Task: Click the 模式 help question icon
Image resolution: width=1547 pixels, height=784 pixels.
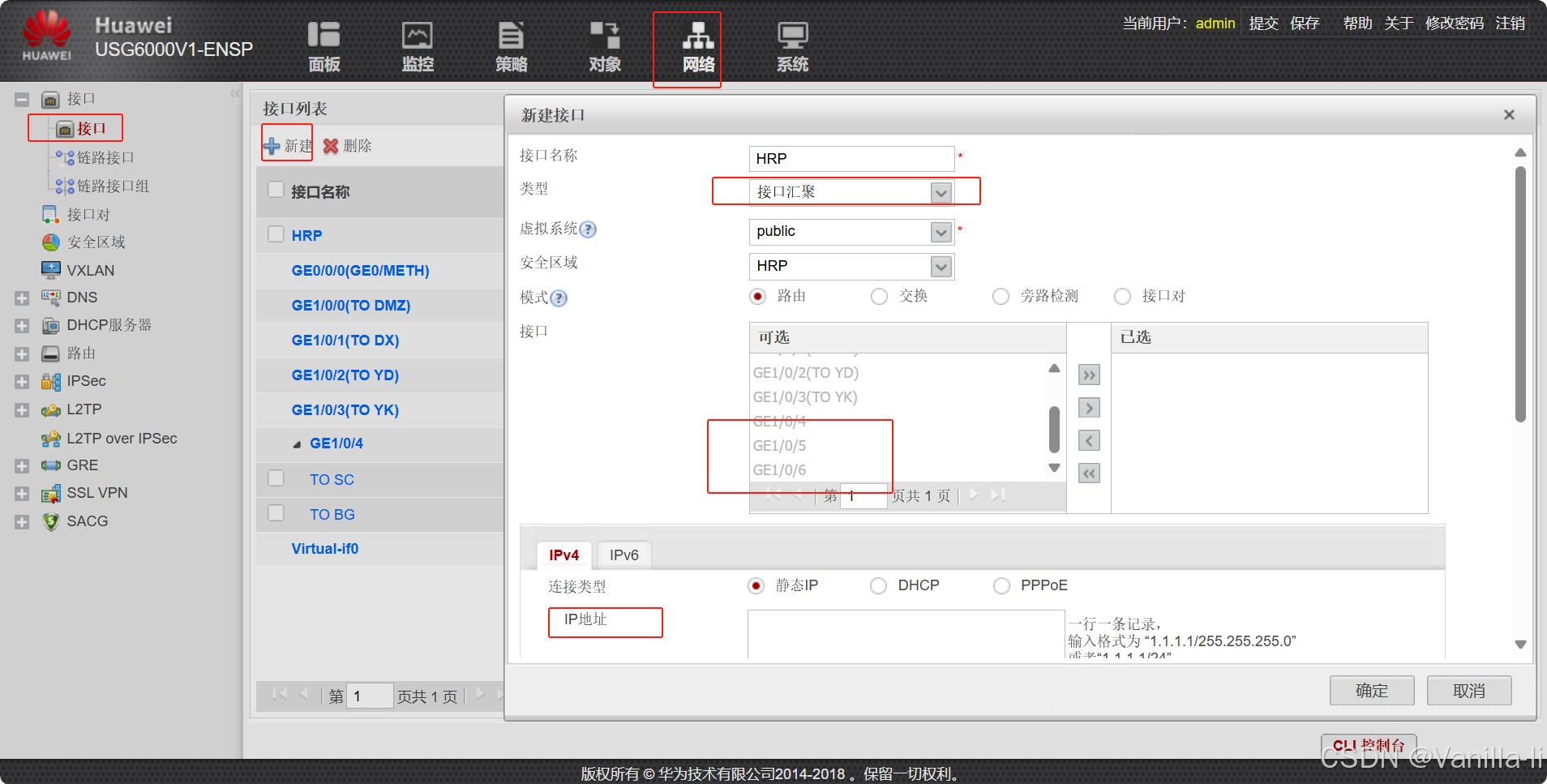Action: pyautogui.click(x=559, y=298)
